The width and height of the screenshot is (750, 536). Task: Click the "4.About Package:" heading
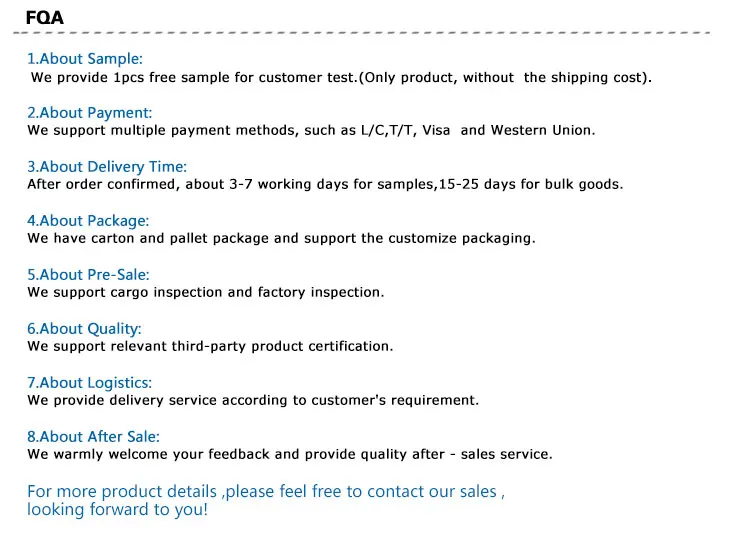[88, 221]
